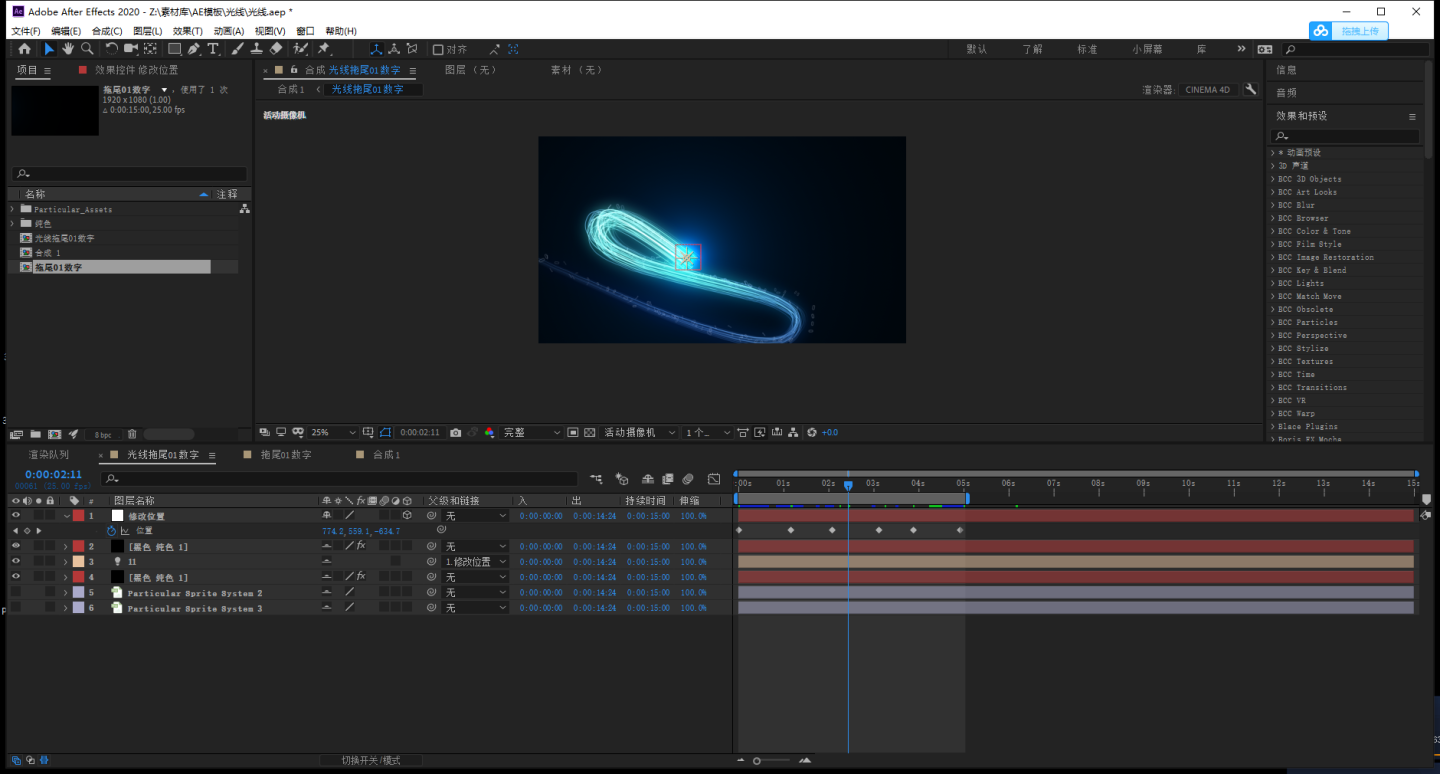Select the 标准 workspace

(1087, 49)
